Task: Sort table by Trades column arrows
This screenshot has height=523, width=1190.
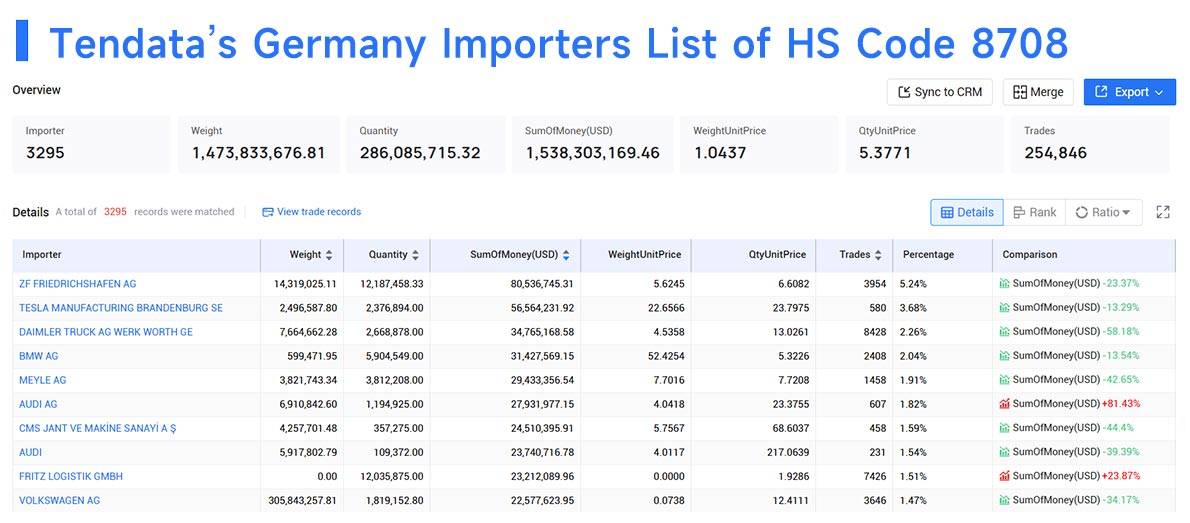Action: pos(878,255)
